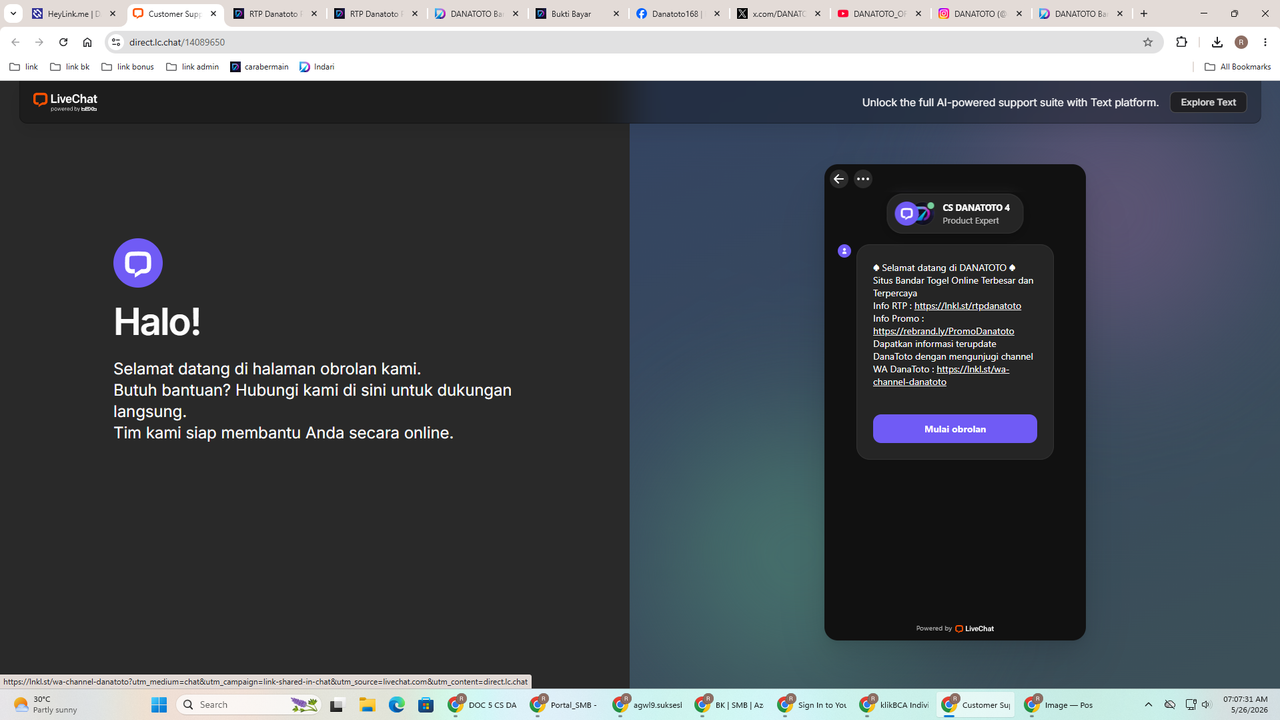Open a new browser tab
The image size is (1280, 720).
coord(1144,14)
